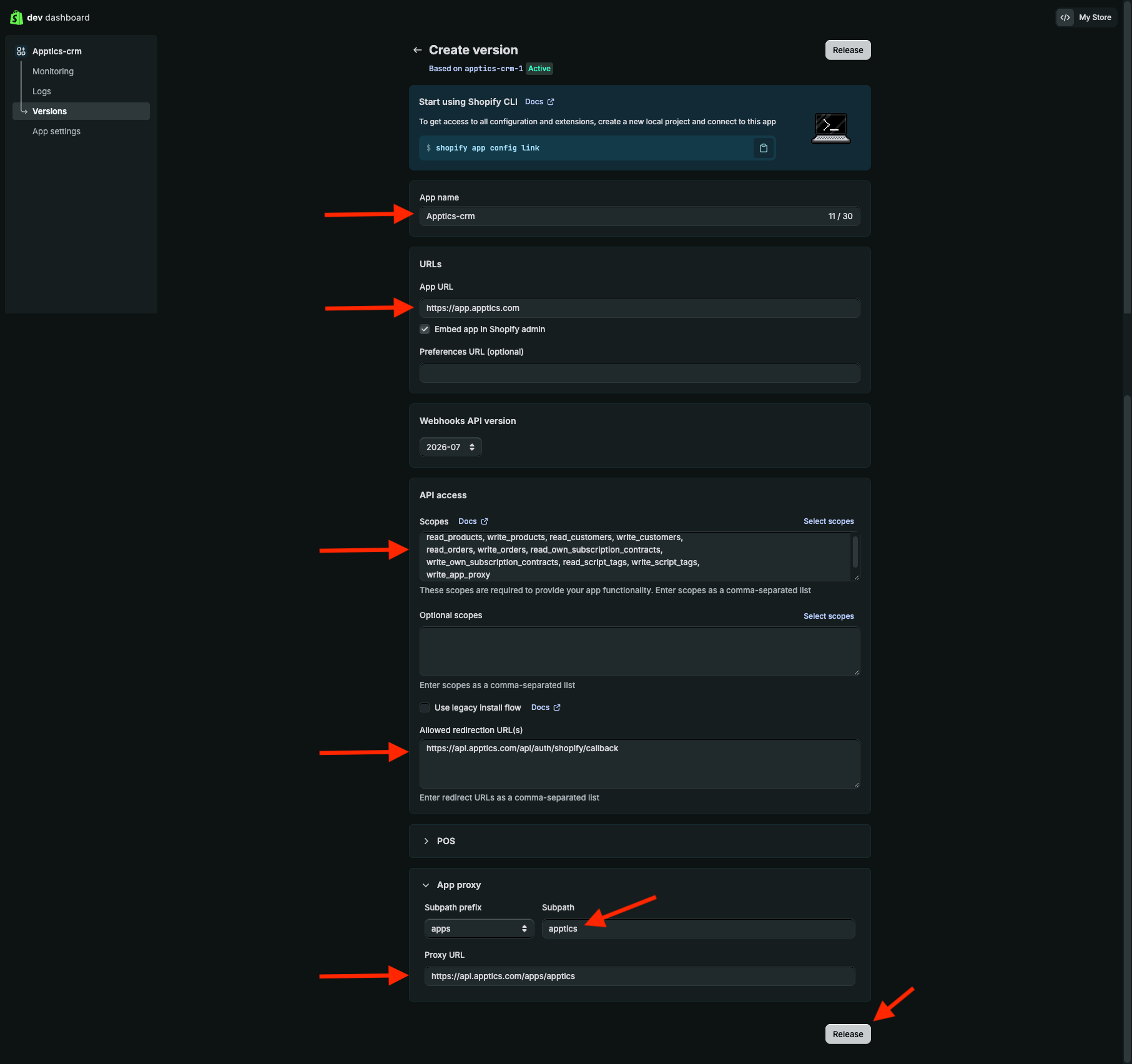Open Monitoring in the sidebar
Viewport: 1132px width, 1064px height.
tap(53, 71)
